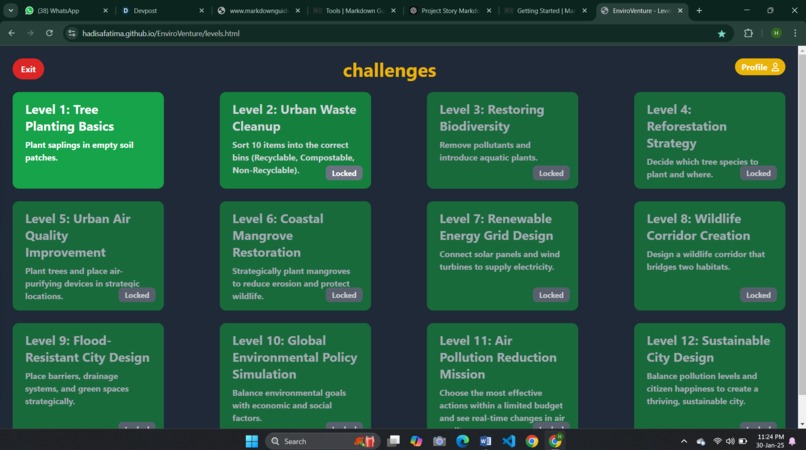Click Level 6: Coastal Mangrove Restoration title

(x=278, y=236)
